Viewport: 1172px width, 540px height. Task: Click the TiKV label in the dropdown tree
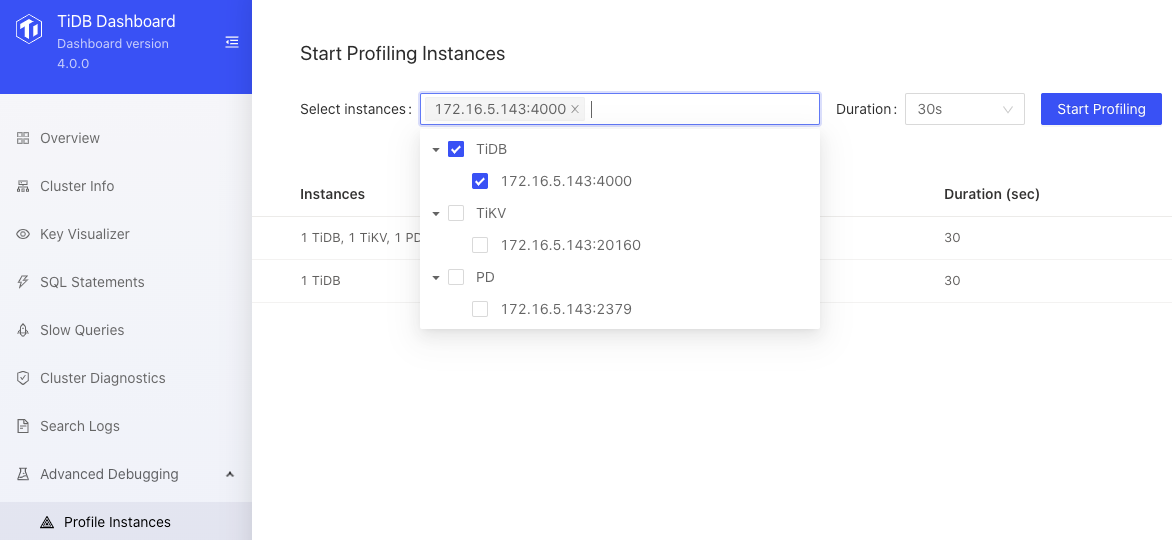(491, 214)
